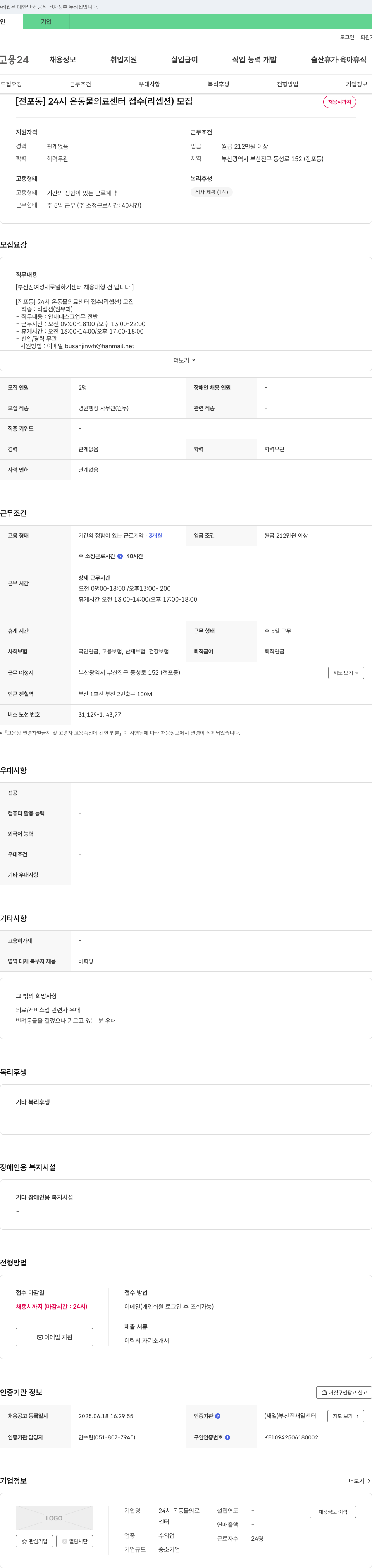
Task: Open 지도 보기 for 부산진새일센터
Action: tap(346, 1416)
